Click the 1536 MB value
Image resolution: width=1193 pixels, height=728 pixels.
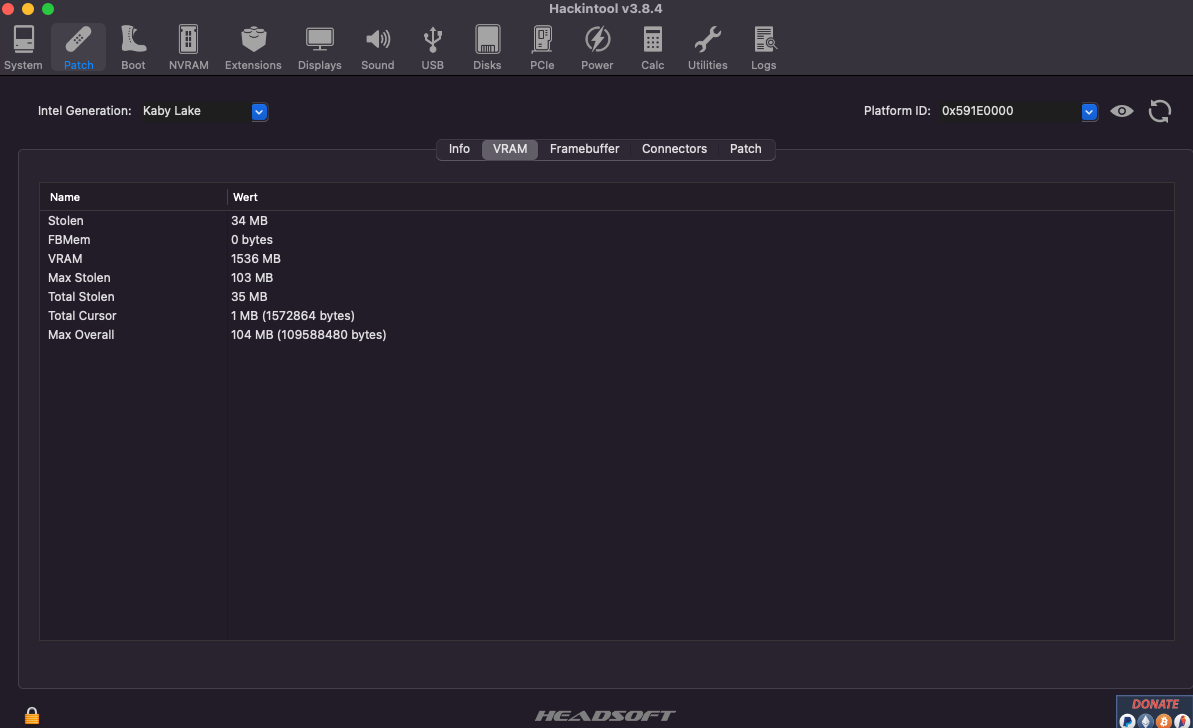(x=256, y=259)
